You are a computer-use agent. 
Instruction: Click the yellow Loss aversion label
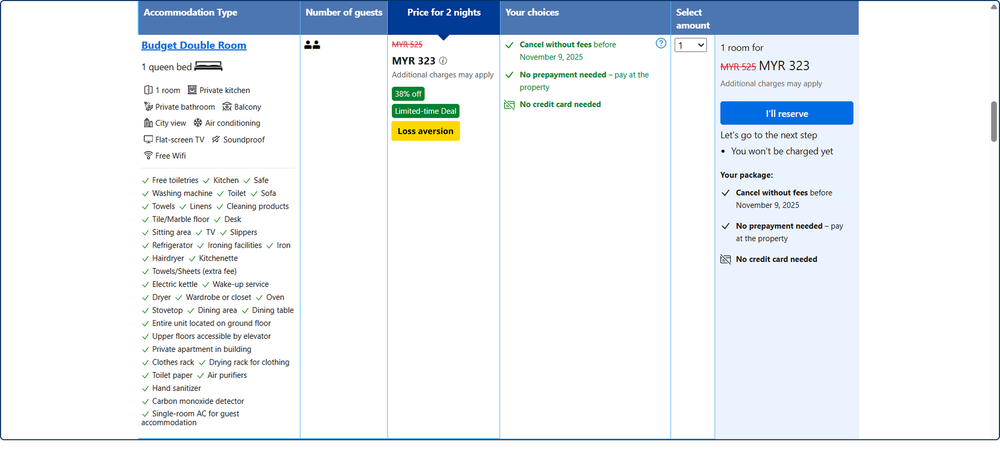(425, 131)
